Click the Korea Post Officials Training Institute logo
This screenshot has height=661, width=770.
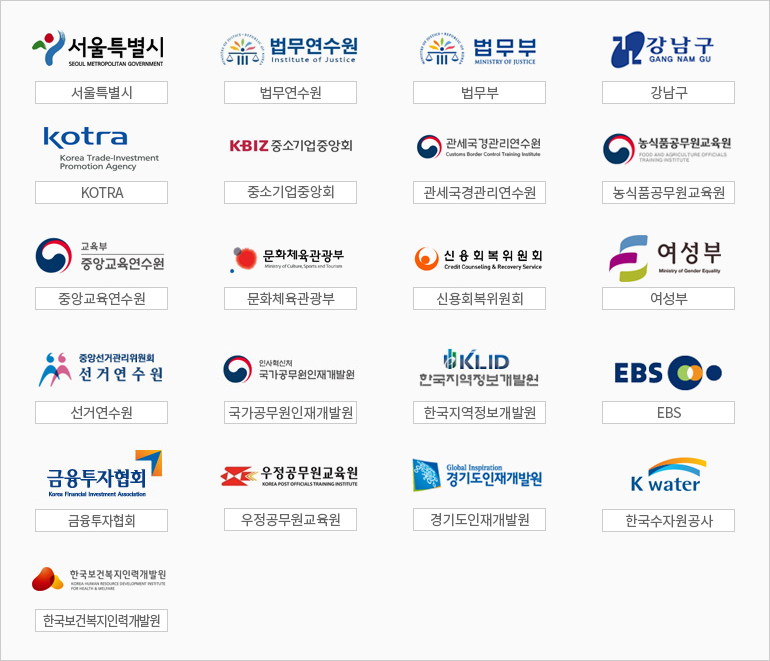pyautogui.click(x=289, y=476)
